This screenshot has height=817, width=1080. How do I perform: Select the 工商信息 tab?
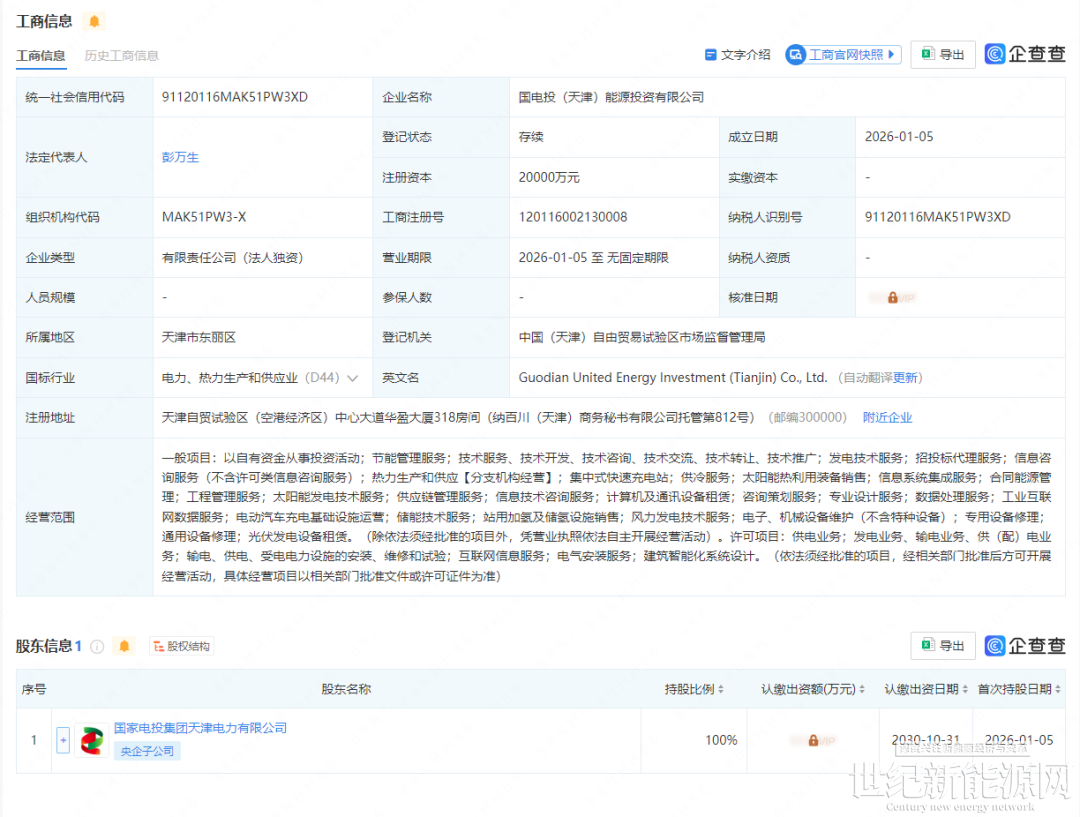(x=41, y=56)
